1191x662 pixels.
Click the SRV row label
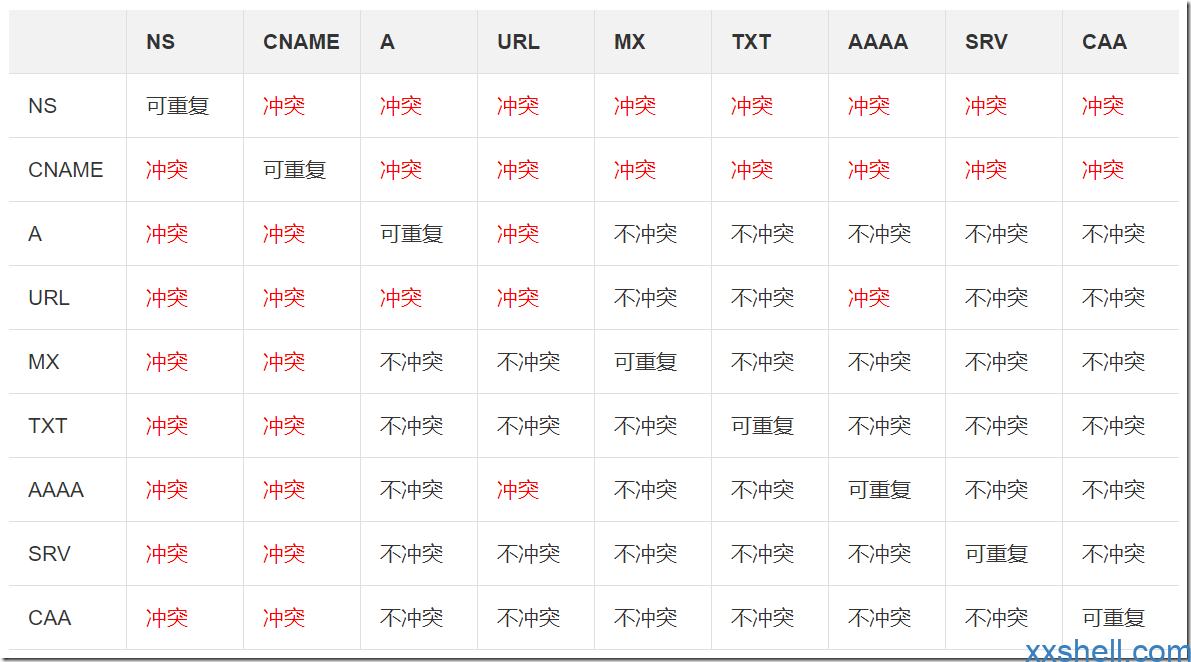(50, 554)
